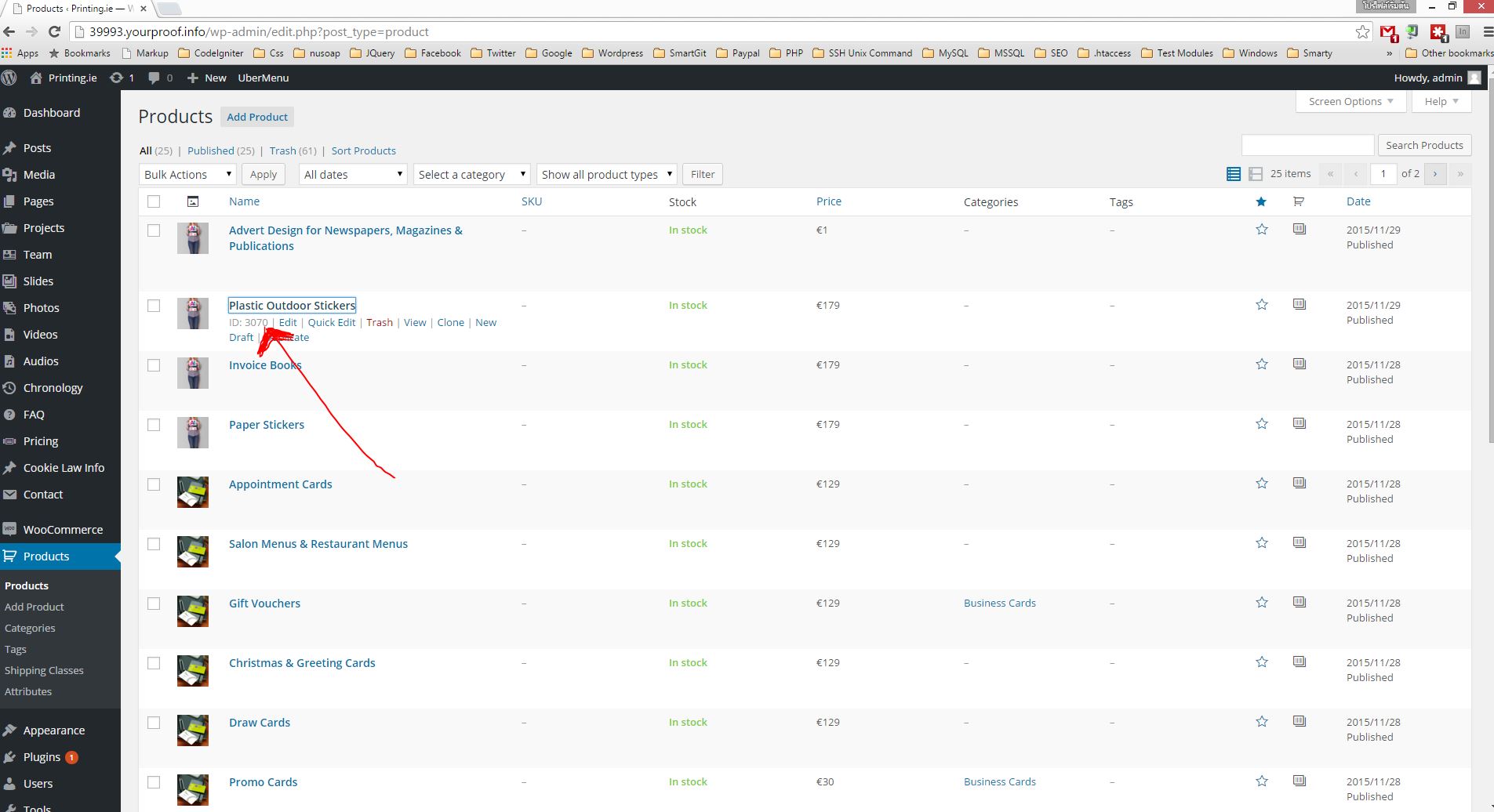Open Show all product types dropdown

[607, 174]
